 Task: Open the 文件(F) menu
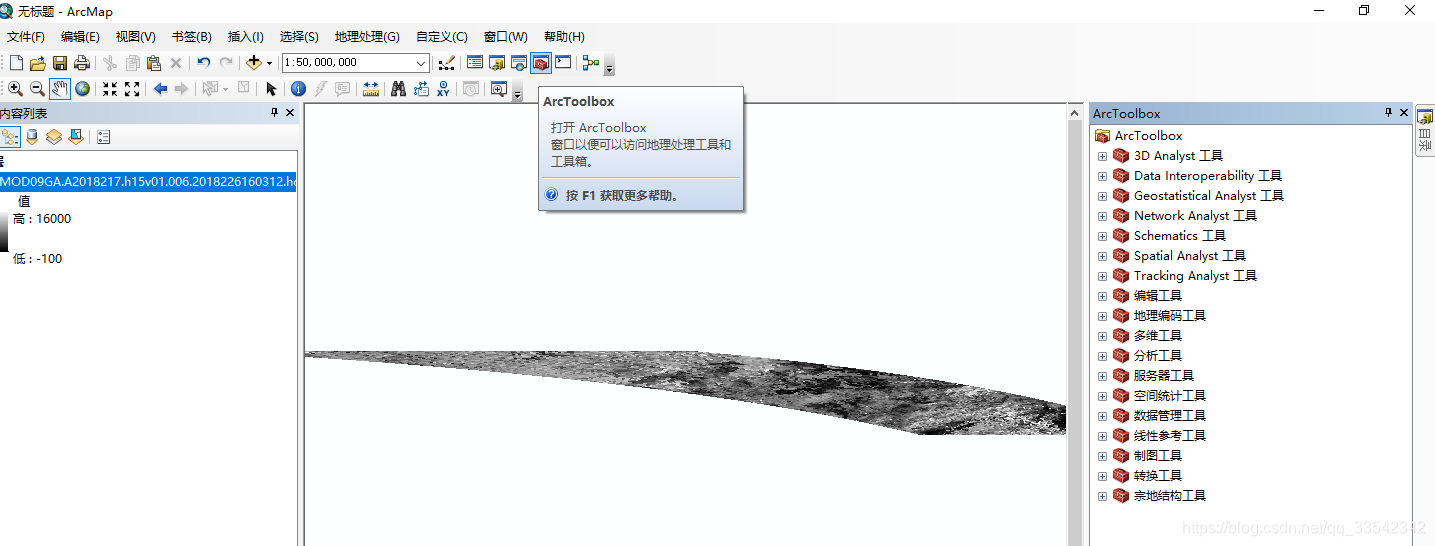click(x=26, y=37)
